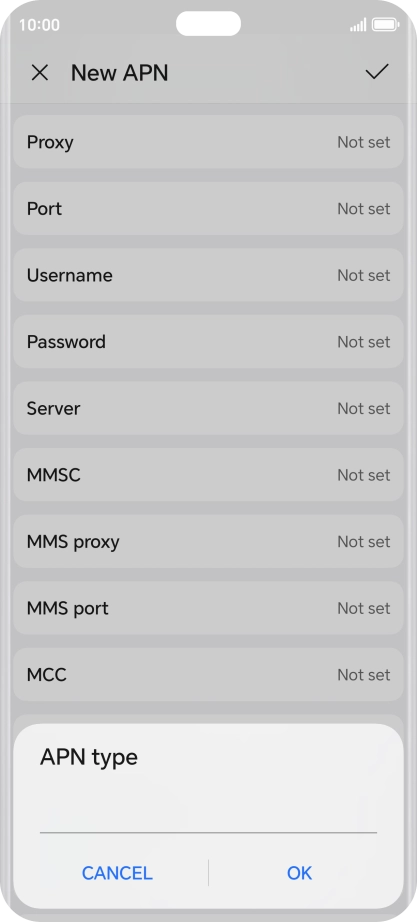
Task: Tap the X discard icon
Action: tap(39, 73)
